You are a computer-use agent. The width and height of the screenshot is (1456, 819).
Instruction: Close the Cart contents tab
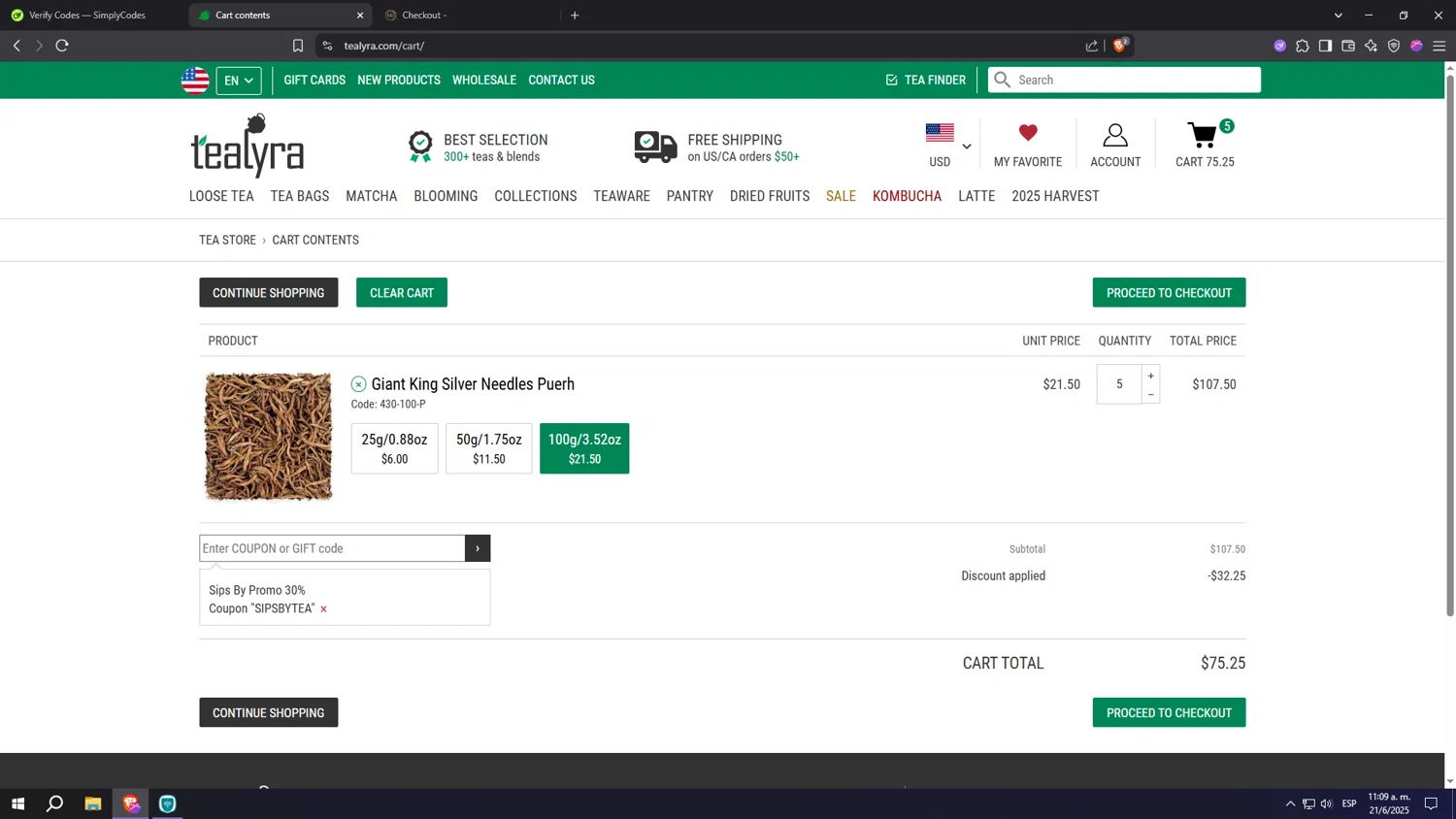tap(360, 16)
